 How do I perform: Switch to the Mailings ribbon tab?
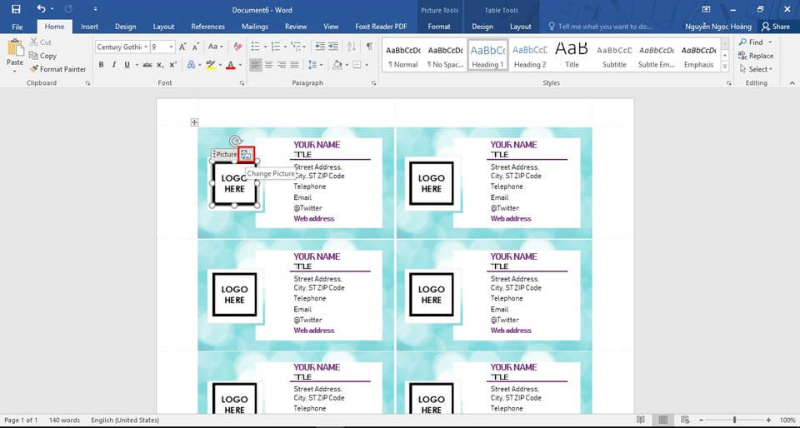tap(255, 27)
